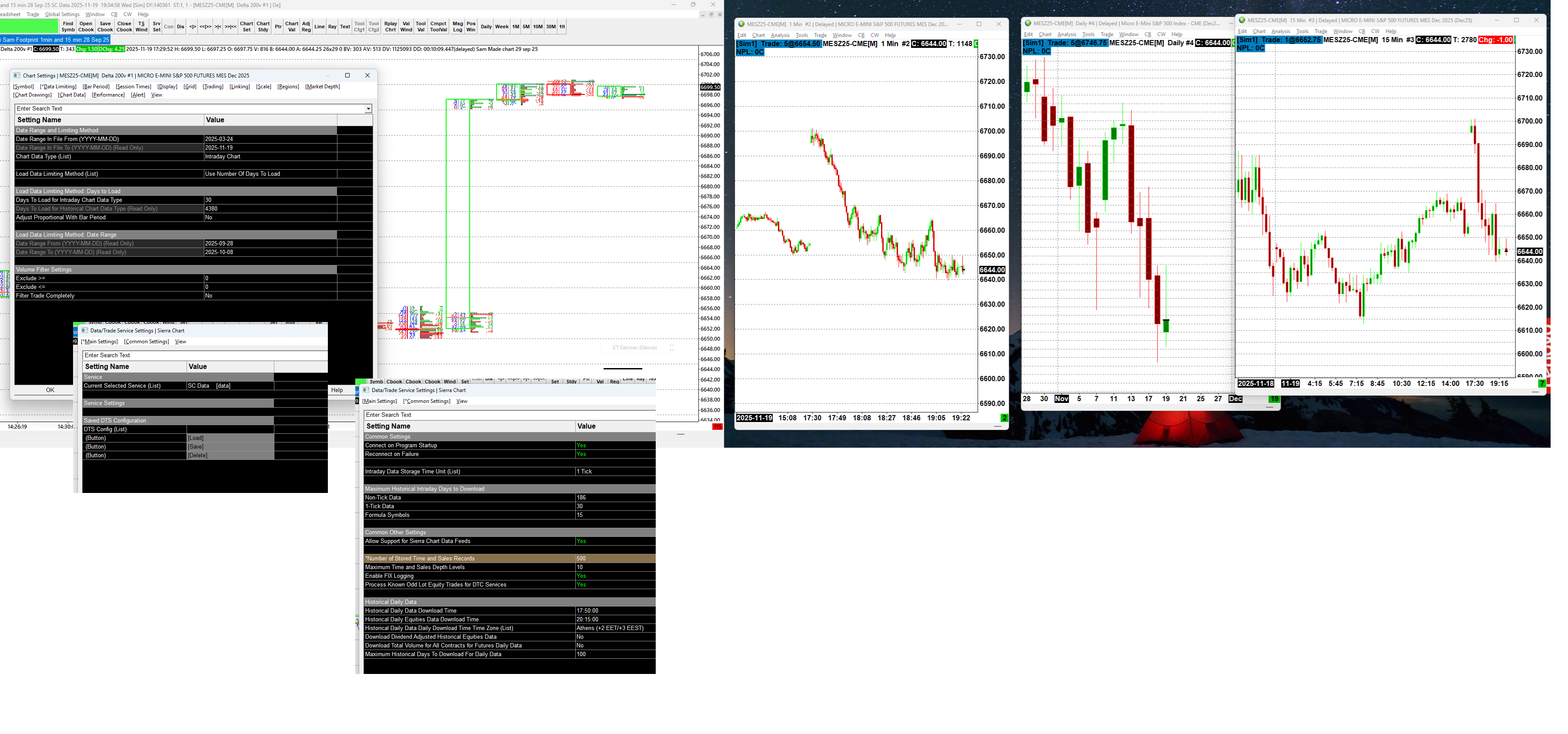Image resolution: width=1568 pixels, height=734 pixels.
Task: Click the Chart Stdy toolbar button
Action: [263, 27]
